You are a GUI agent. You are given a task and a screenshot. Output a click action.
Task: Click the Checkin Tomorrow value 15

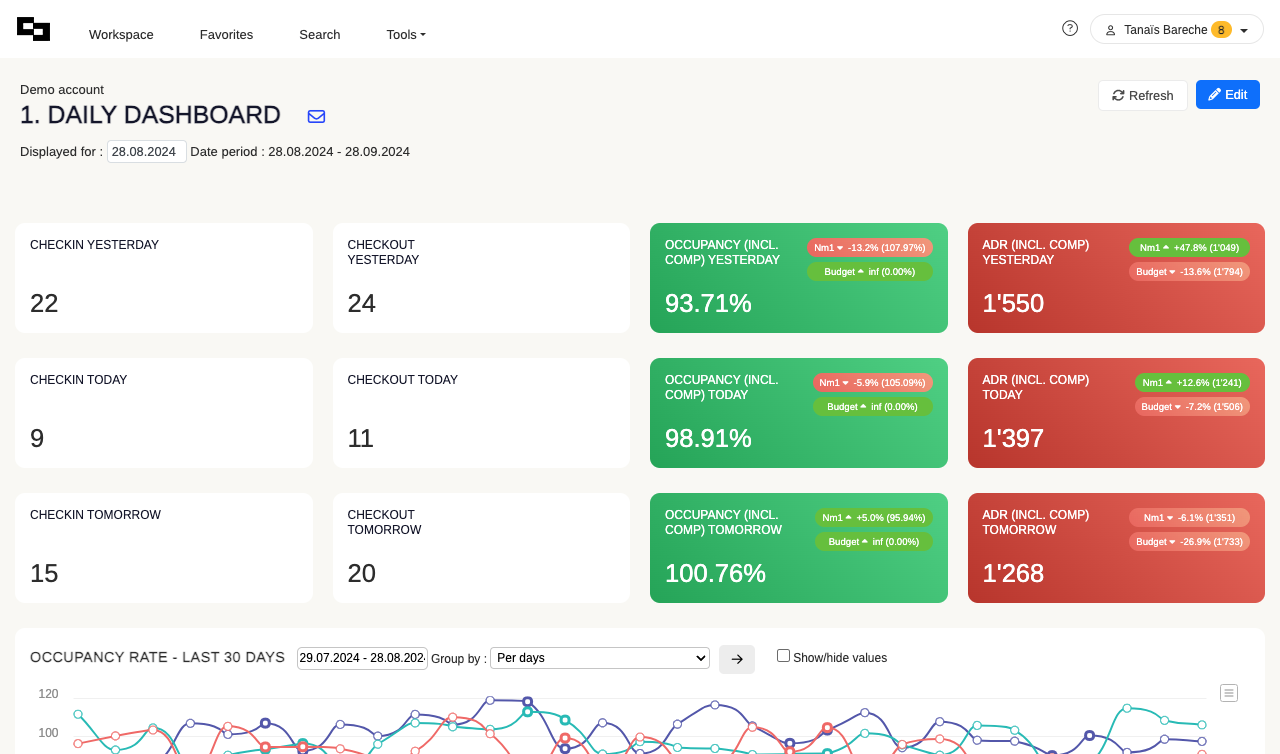(x=44, y=573)
